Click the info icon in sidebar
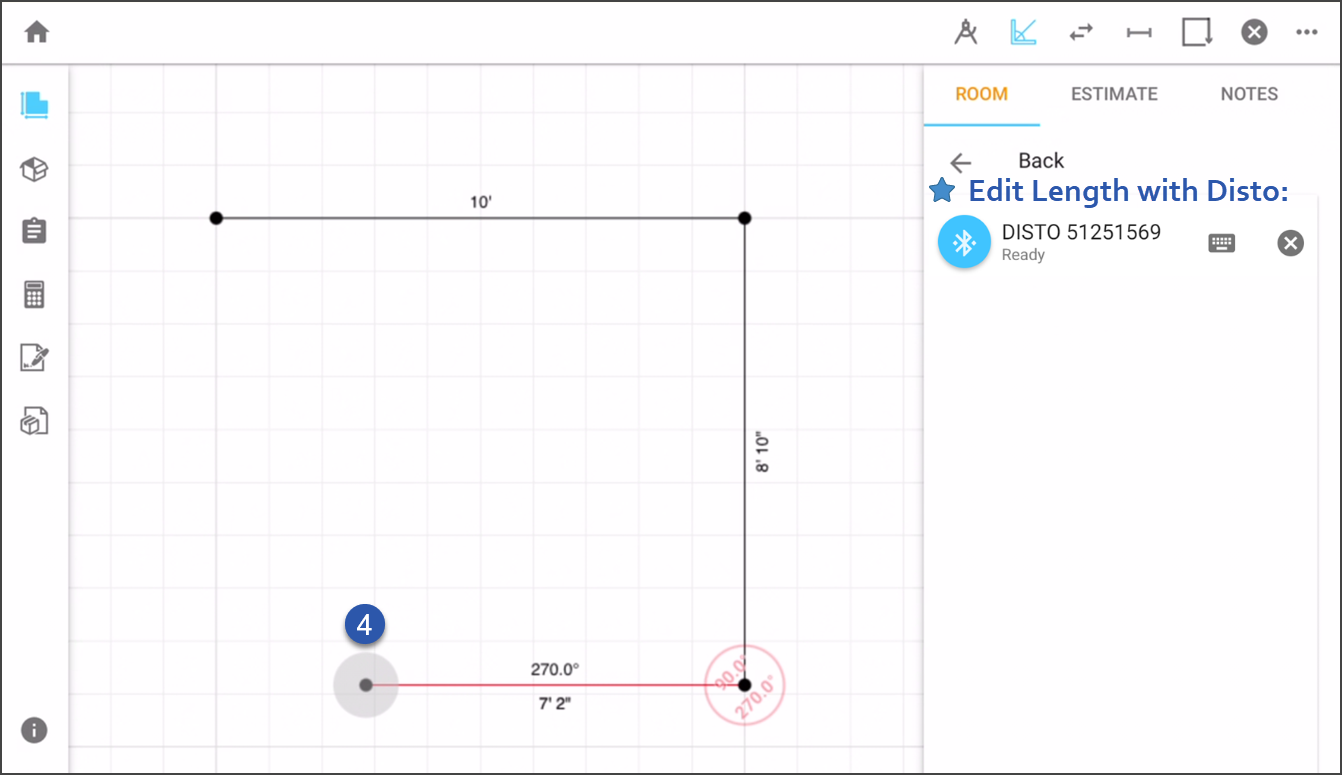Screen dimensions: 1342x775 pos(35,730)
